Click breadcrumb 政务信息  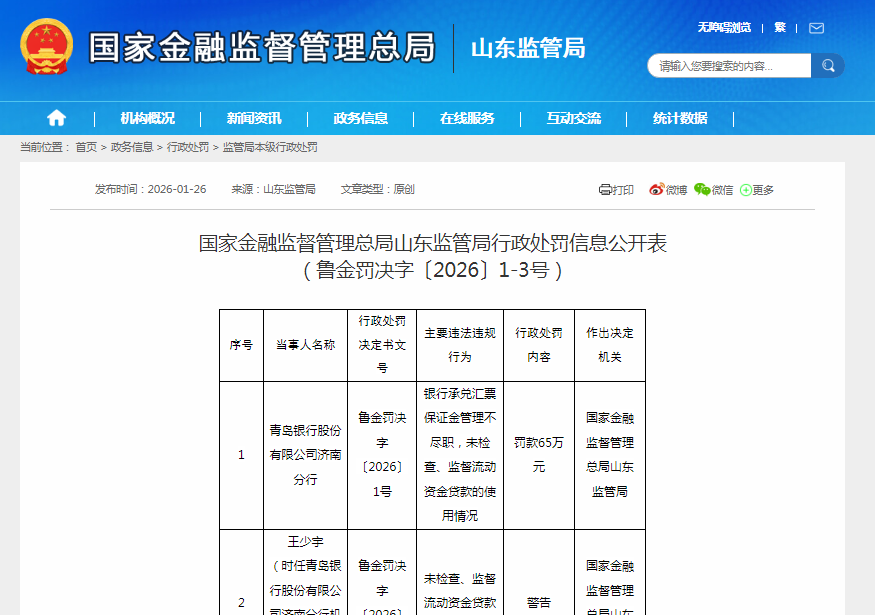tap(132, 147)
